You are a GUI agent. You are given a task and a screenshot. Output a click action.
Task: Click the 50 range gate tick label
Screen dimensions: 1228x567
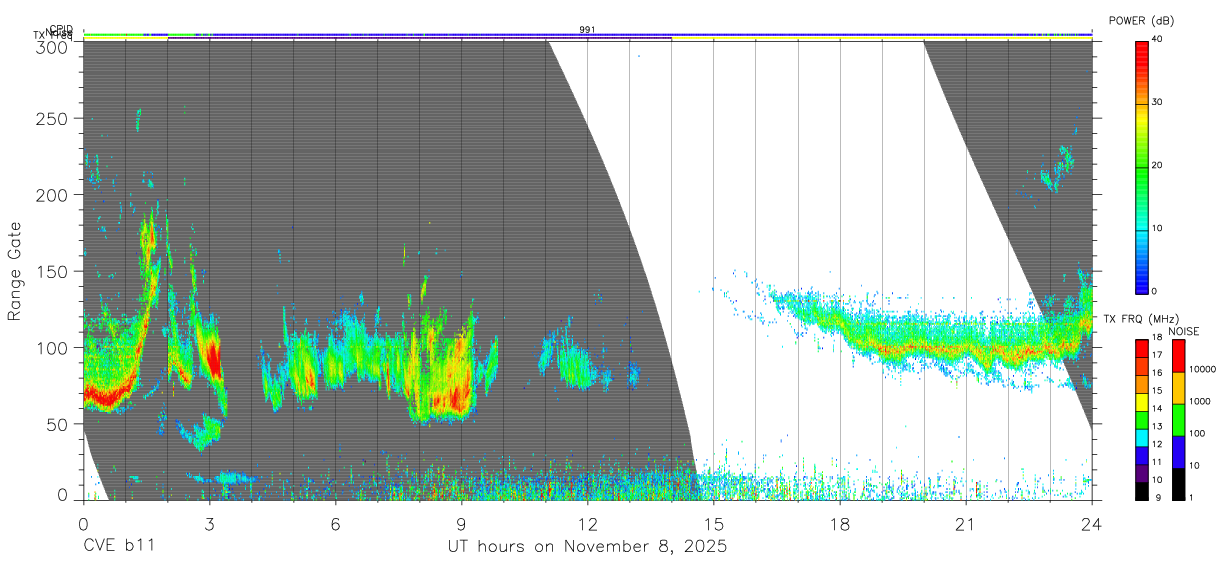pos(58,424)
